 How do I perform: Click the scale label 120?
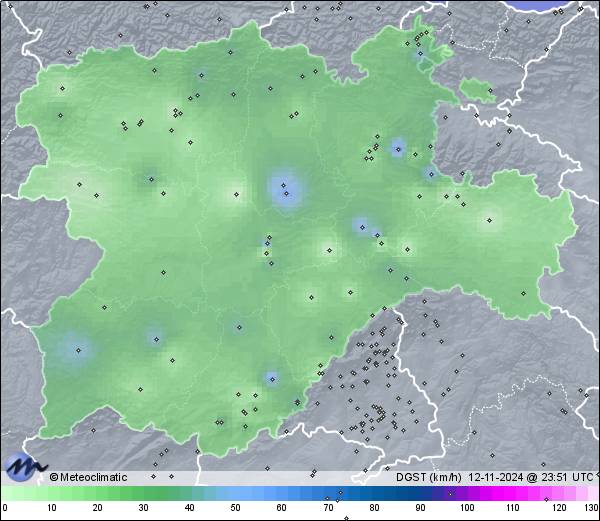pyautogui.click(x=559, y=508)
